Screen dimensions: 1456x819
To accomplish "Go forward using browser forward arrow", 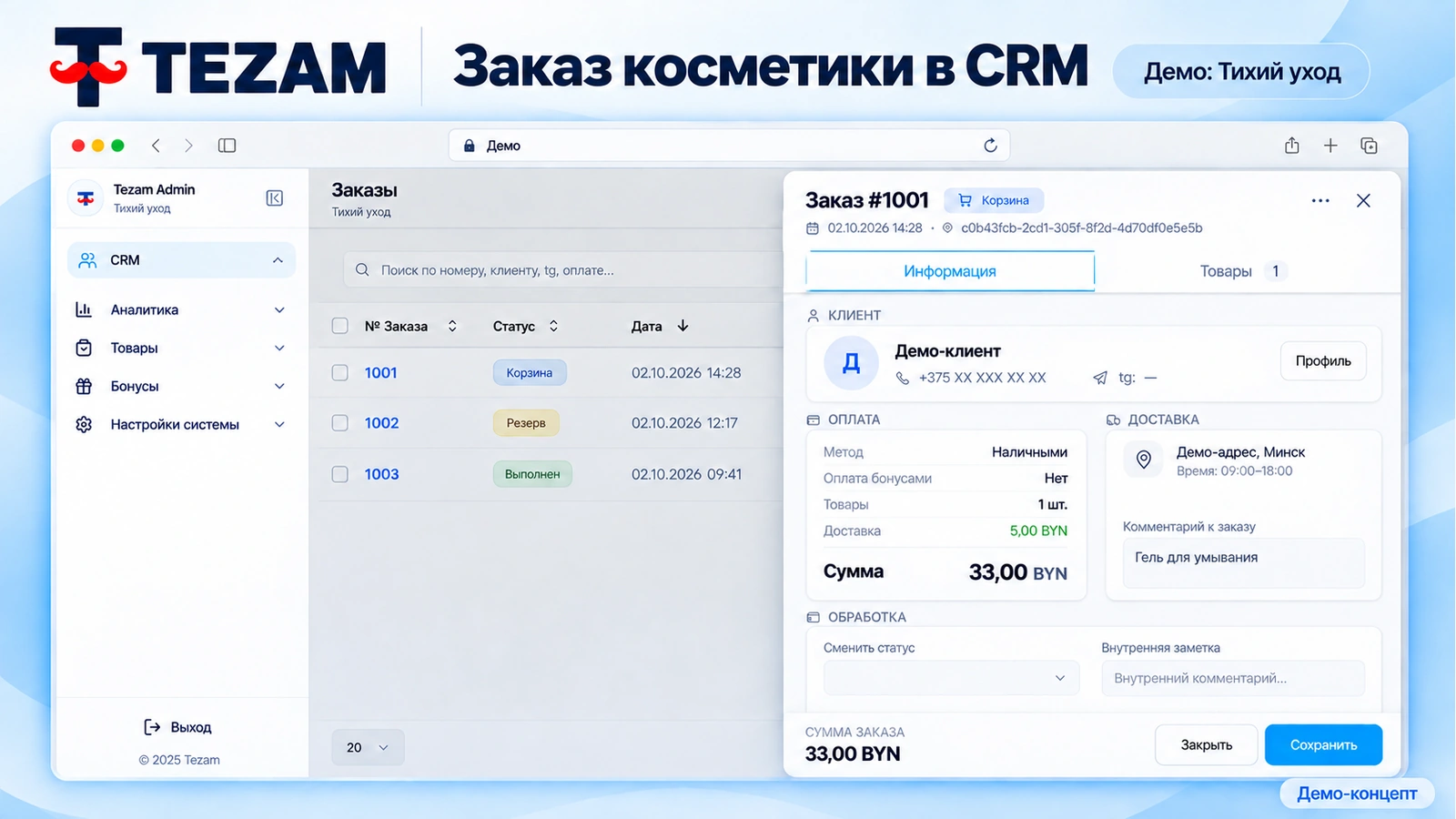I will (x=188, y=146).
